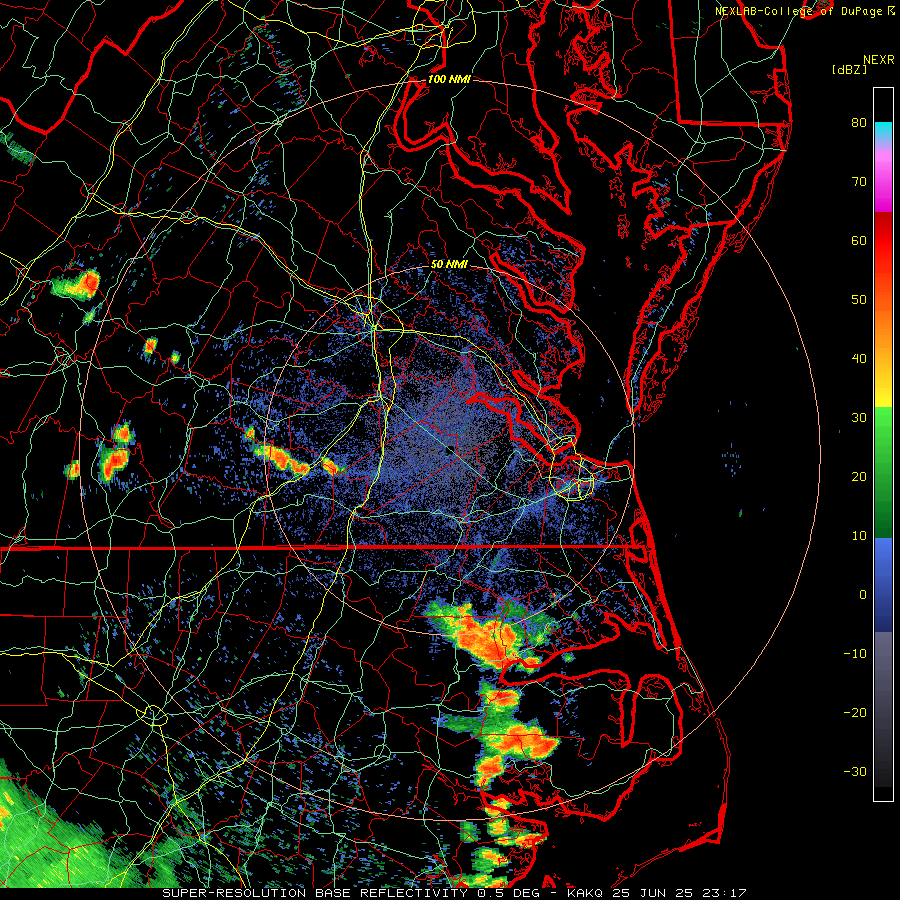Click the -10 dBZ scale value
Screen dimensions: 900x900
(x=855, y=654)
